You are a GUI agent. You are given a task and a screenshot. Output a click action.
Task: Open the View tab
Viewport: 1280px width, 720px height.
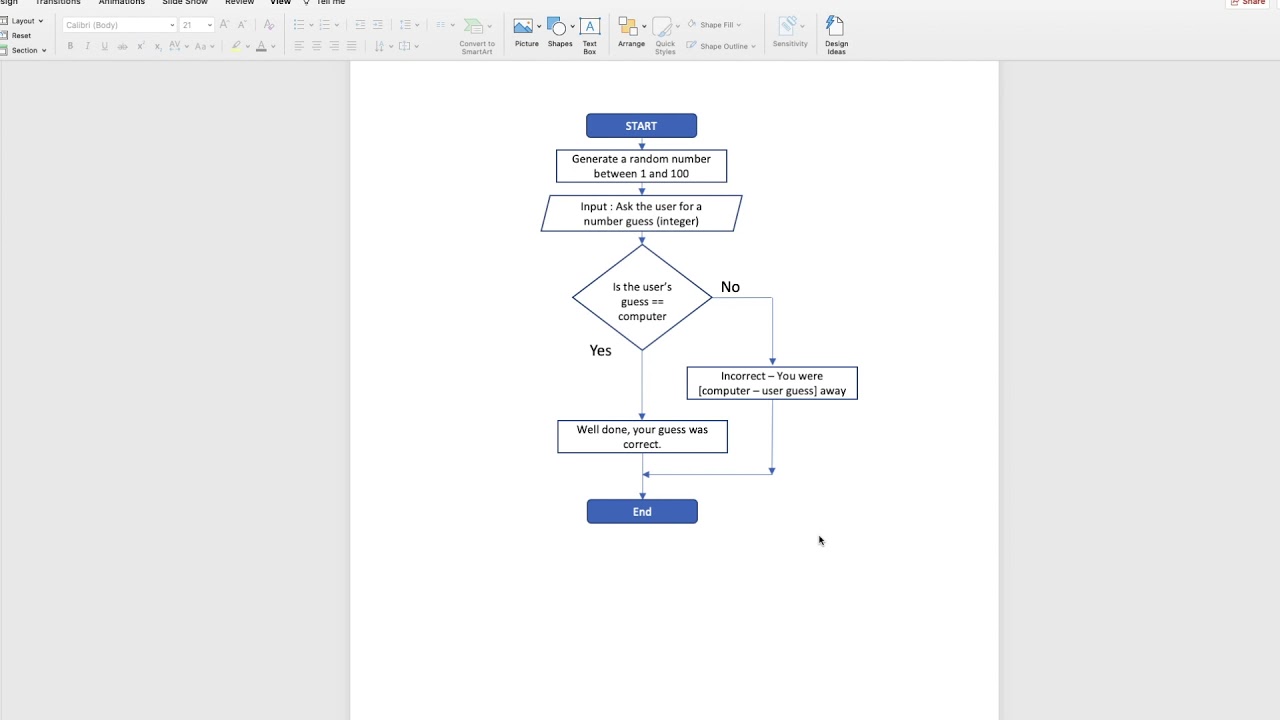[280, 3]
